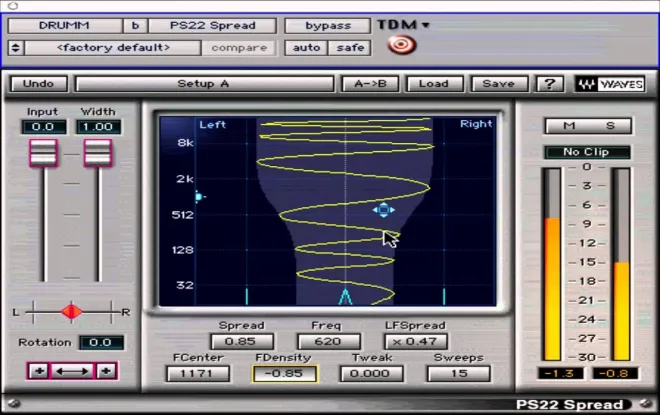Switch meter to S mode
The height and width of the screenshot is (415, 660).
[x=610, y=126]
